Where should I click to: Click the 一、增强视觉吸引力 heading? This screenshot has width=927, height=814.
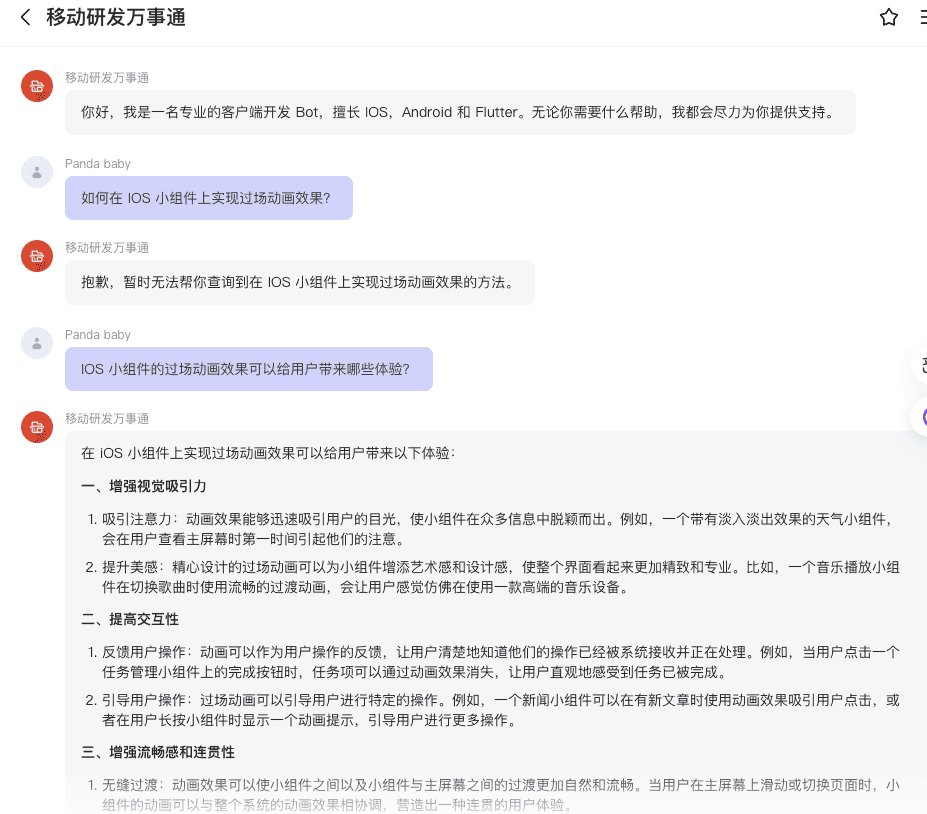point(144,486)
